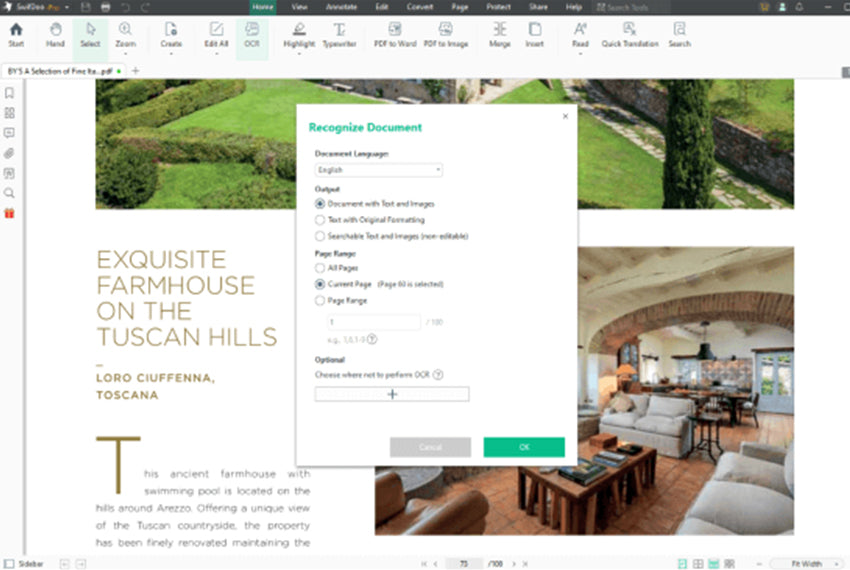The image size is (850, 570).
Task: Open the Highlight tool
Action: [298, 35]
